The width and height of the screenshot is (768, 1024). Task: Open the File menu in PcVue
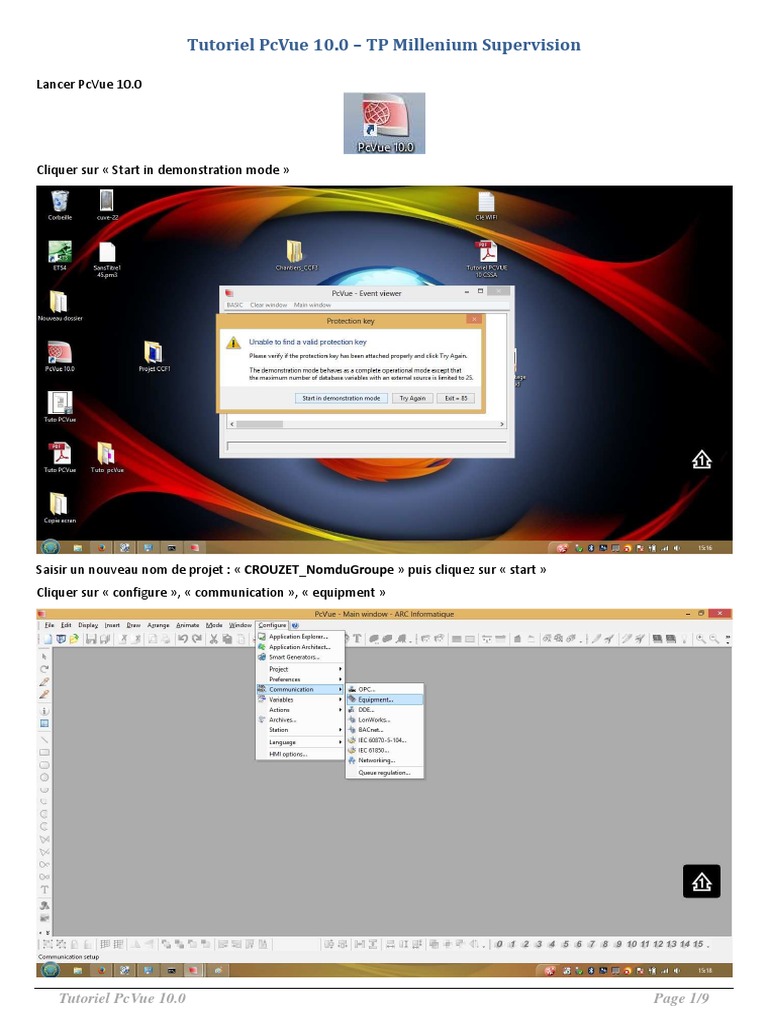[x=49, y=625]
